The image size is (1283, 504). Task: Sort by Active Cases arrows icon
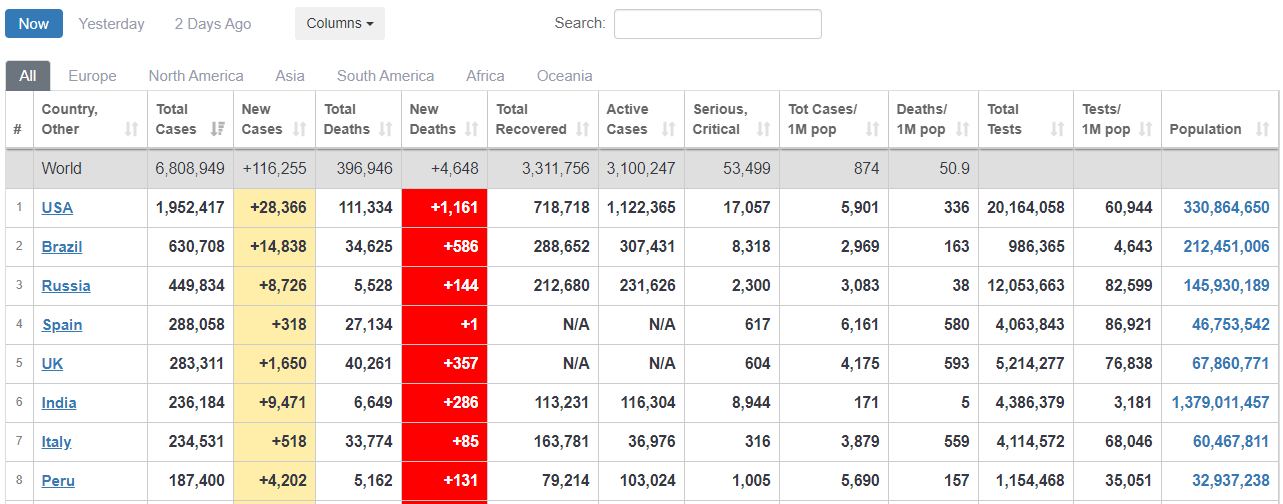point(669,129)
